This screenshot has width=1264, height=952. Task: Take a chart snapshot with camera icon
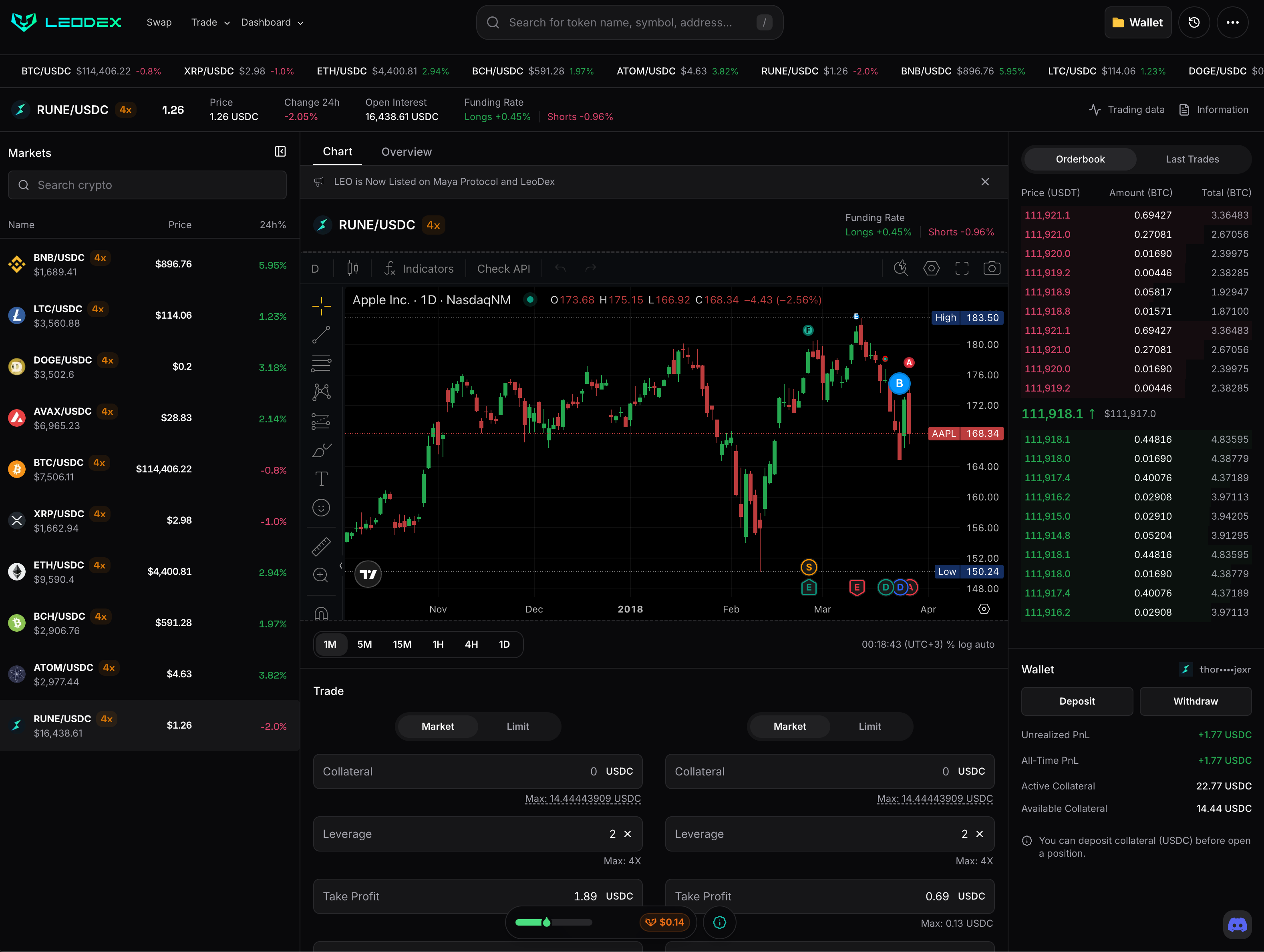(x=991, y=268)
